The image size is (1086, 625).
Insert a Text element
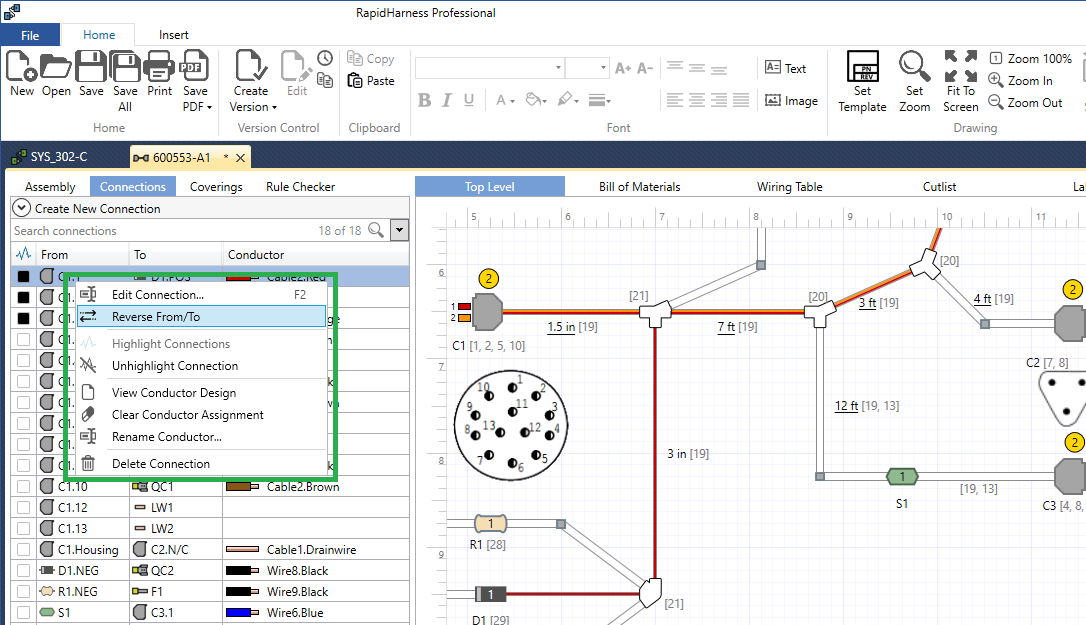(x=785, y=68)
